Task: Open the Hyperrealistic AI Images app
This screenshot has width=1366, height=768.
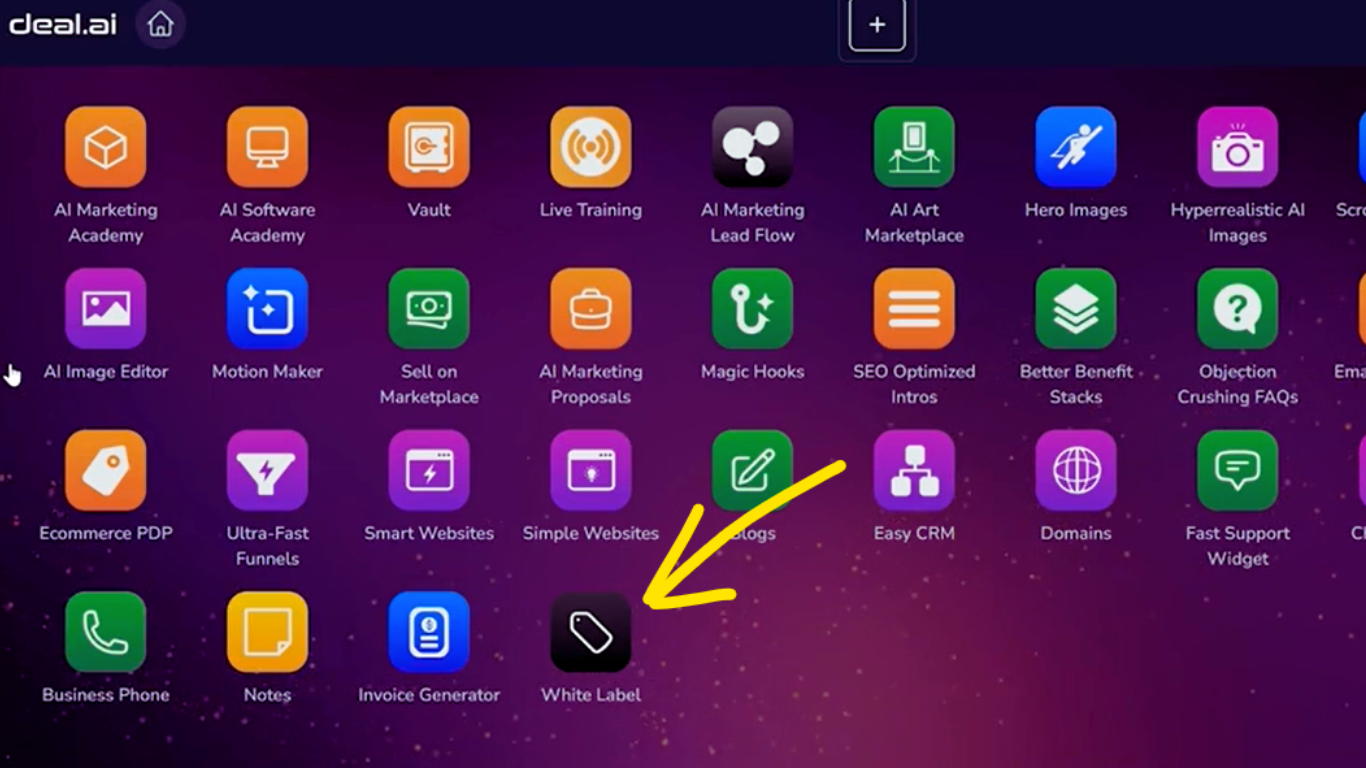Action: 1238,147
